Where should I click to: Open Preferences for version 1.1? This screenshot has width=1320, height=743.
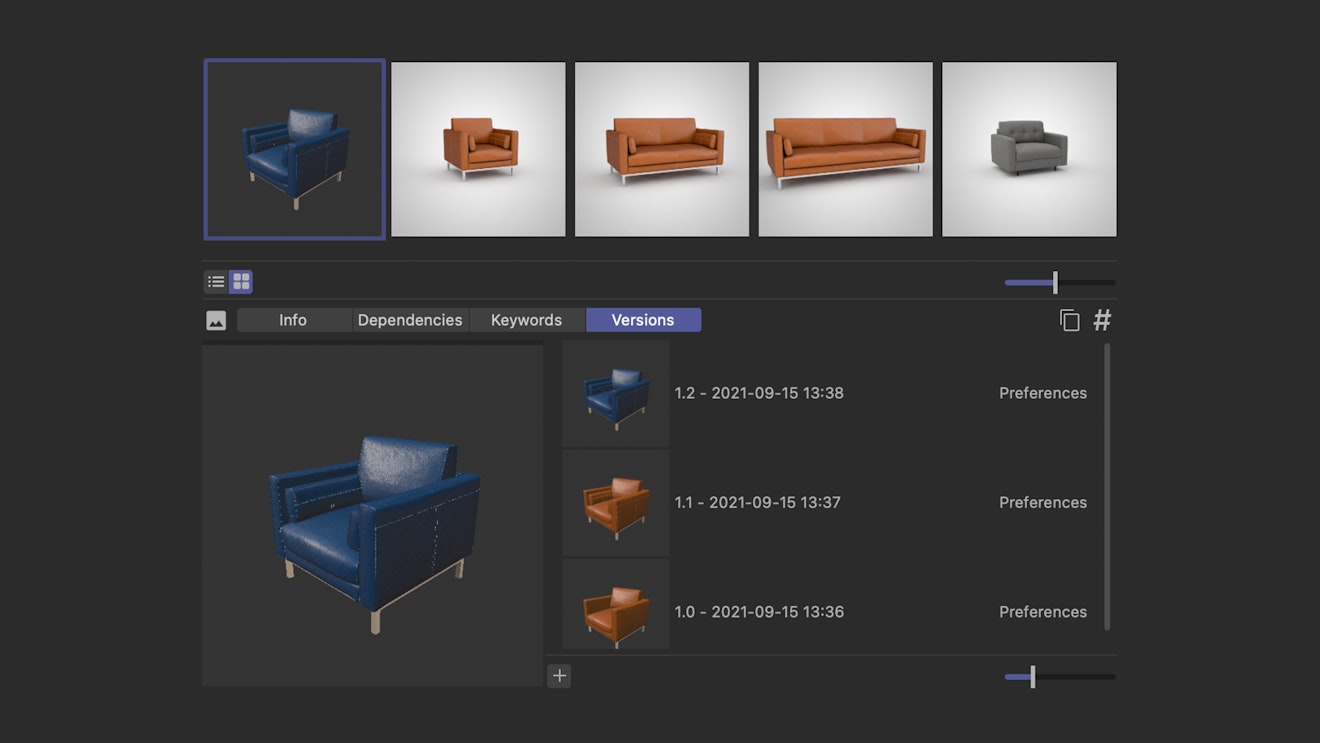[1043, 502]
